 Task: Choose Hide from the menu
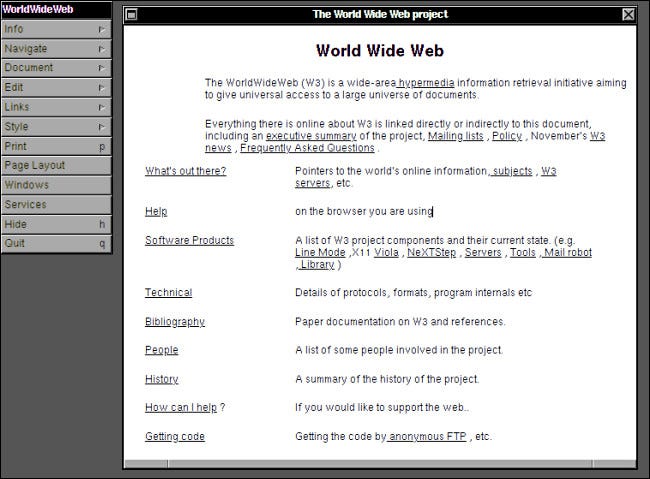[x=56, y=224]
